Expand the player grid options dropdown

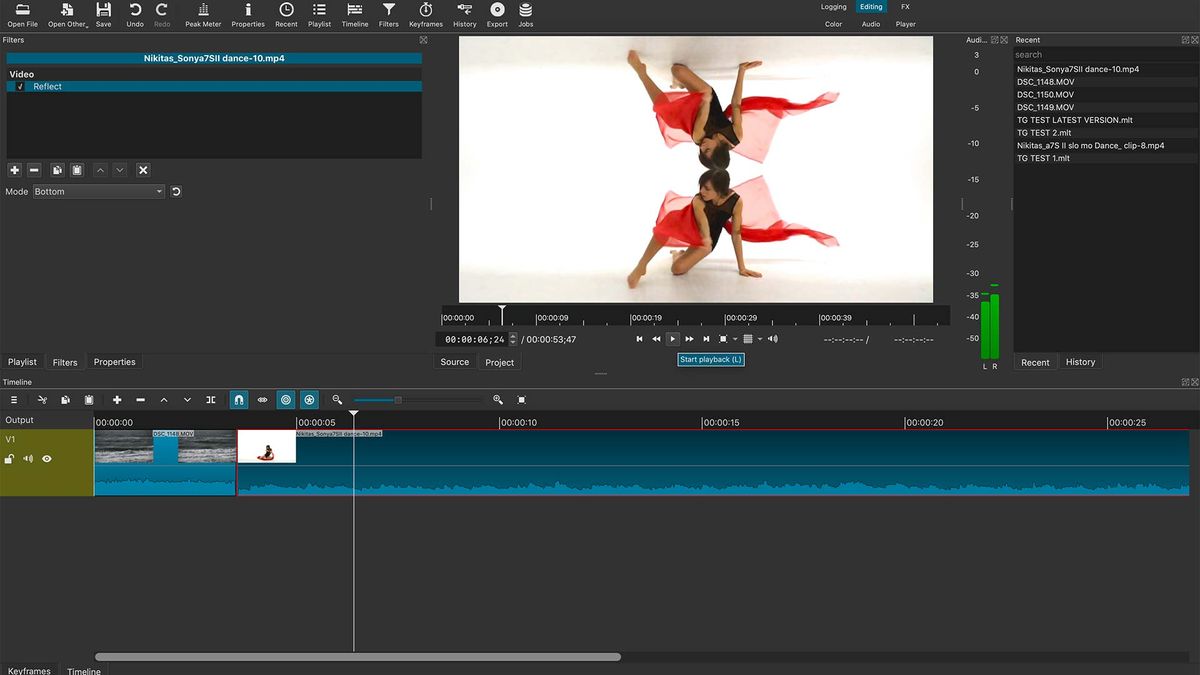760,339
